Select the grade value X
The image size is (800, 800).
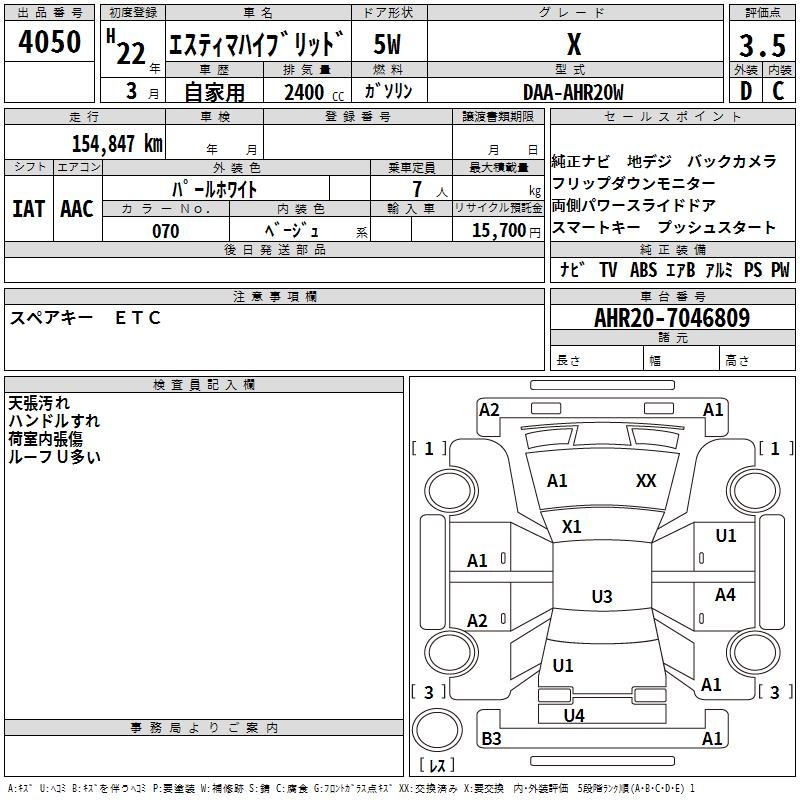tap(574, 44)
